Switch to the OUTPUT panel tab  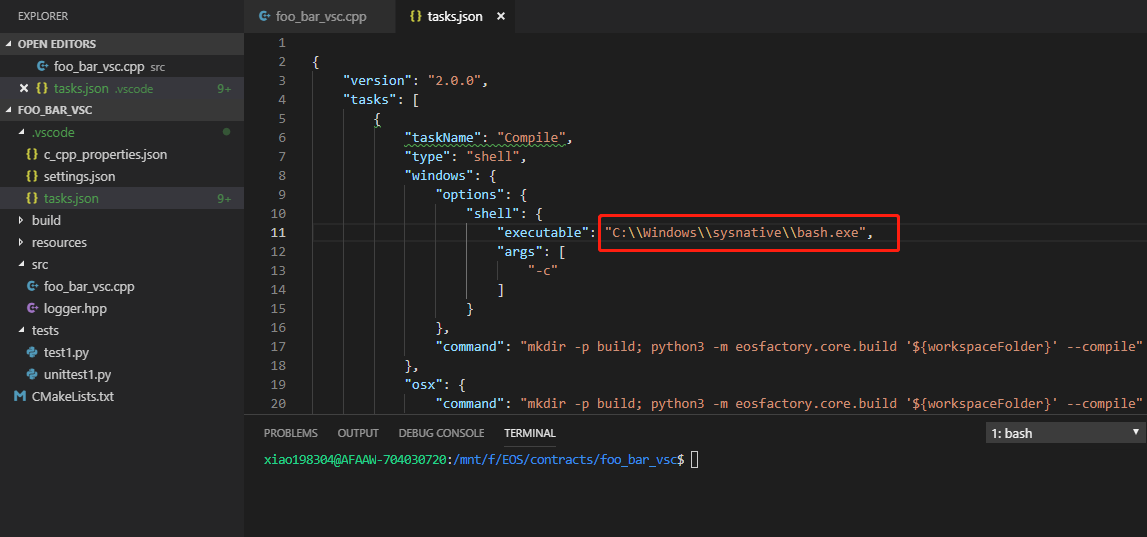(358, 432)
